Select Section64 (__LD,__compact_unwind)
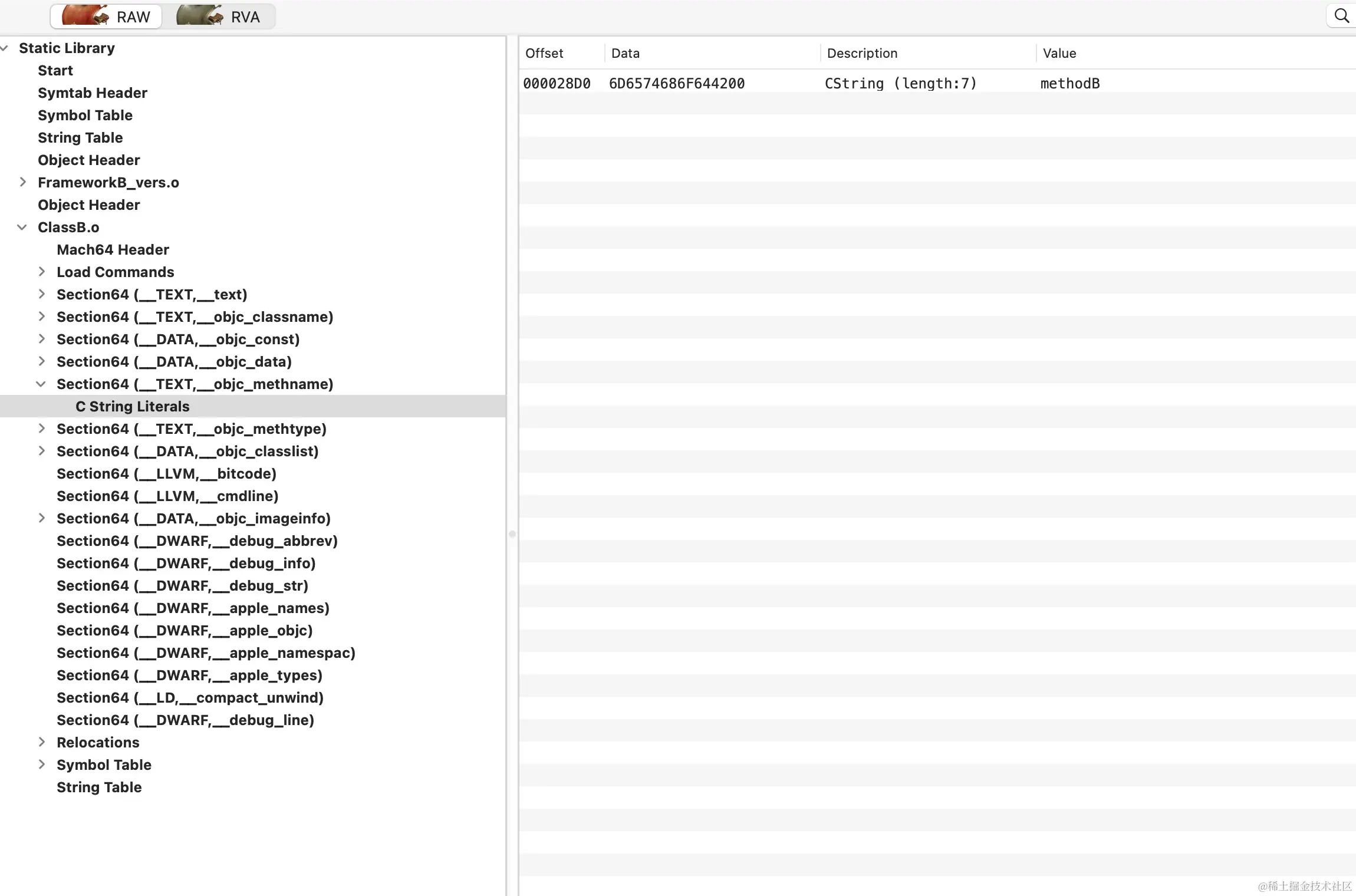The width and height of the screenshot is (1356, 896). coord(190,697)
